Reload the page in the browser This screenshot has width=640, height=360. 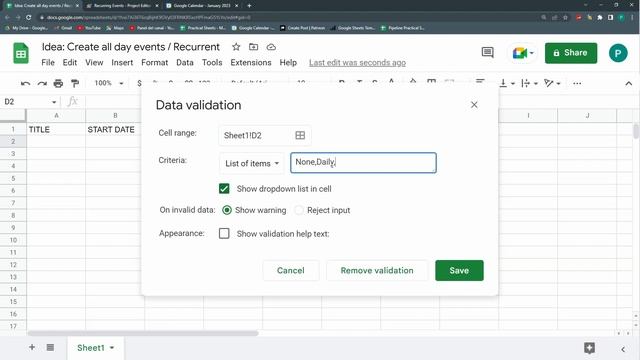(28, 18)
